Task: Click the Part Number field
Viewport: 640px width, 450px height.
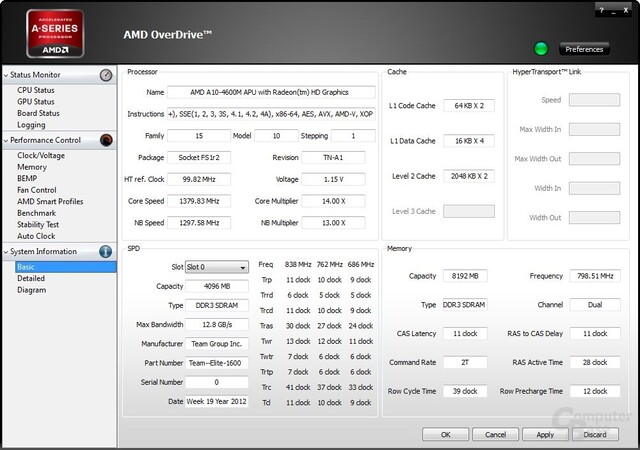Action: coord(217,363)
